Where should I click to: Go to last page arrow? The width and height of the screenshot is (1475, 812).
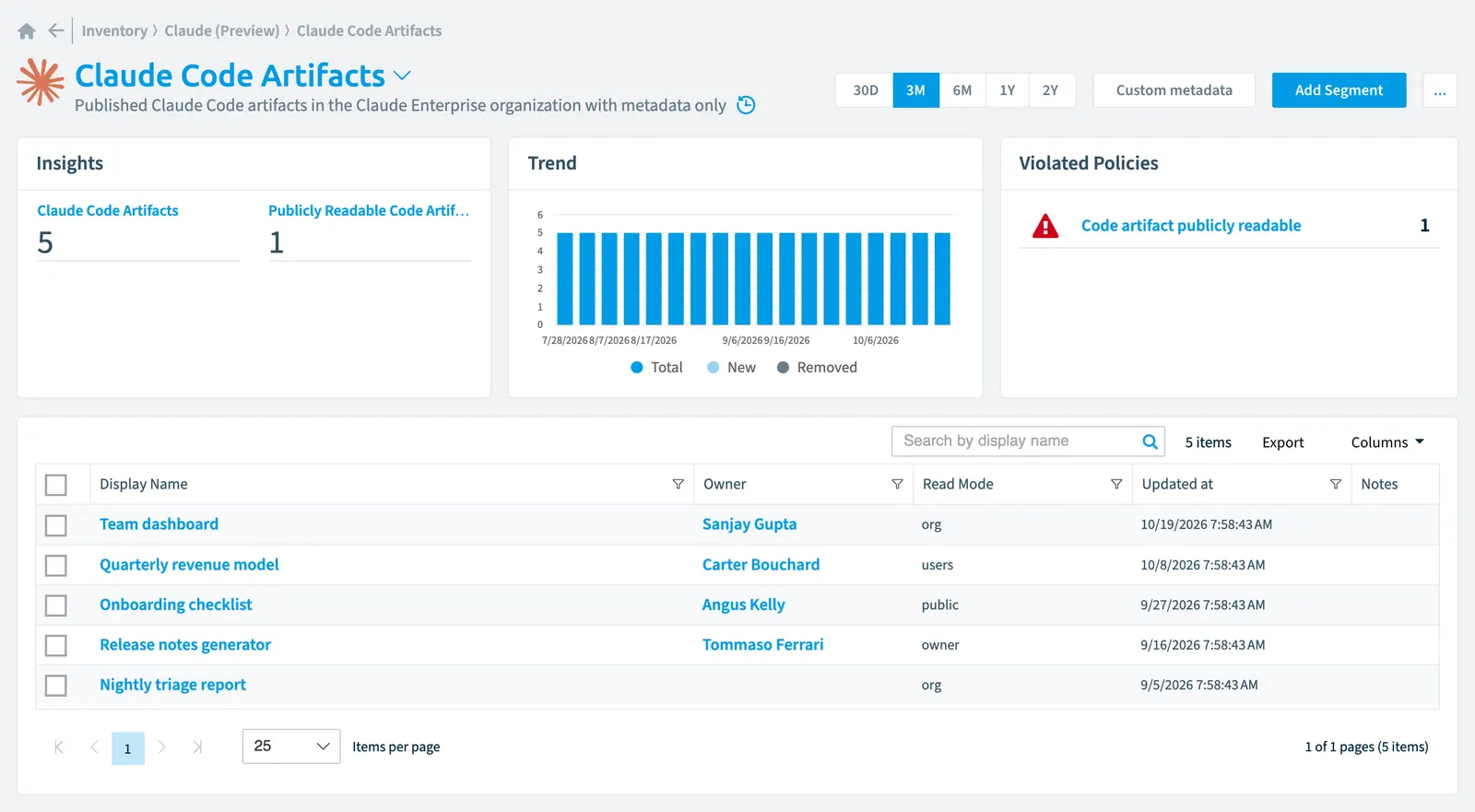[197, 747]
